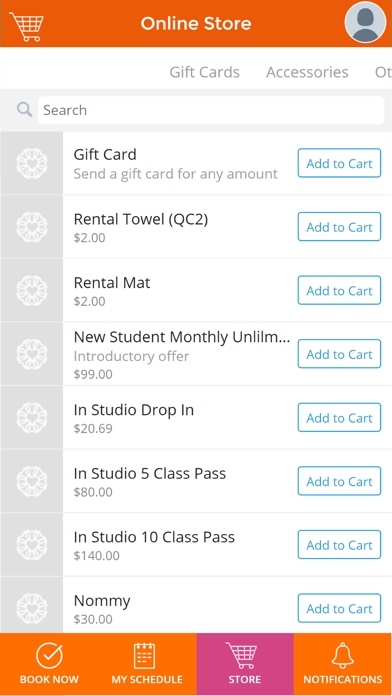Add Nommy to cart
This screenshot has width=392, height=696.
point(339,609)
